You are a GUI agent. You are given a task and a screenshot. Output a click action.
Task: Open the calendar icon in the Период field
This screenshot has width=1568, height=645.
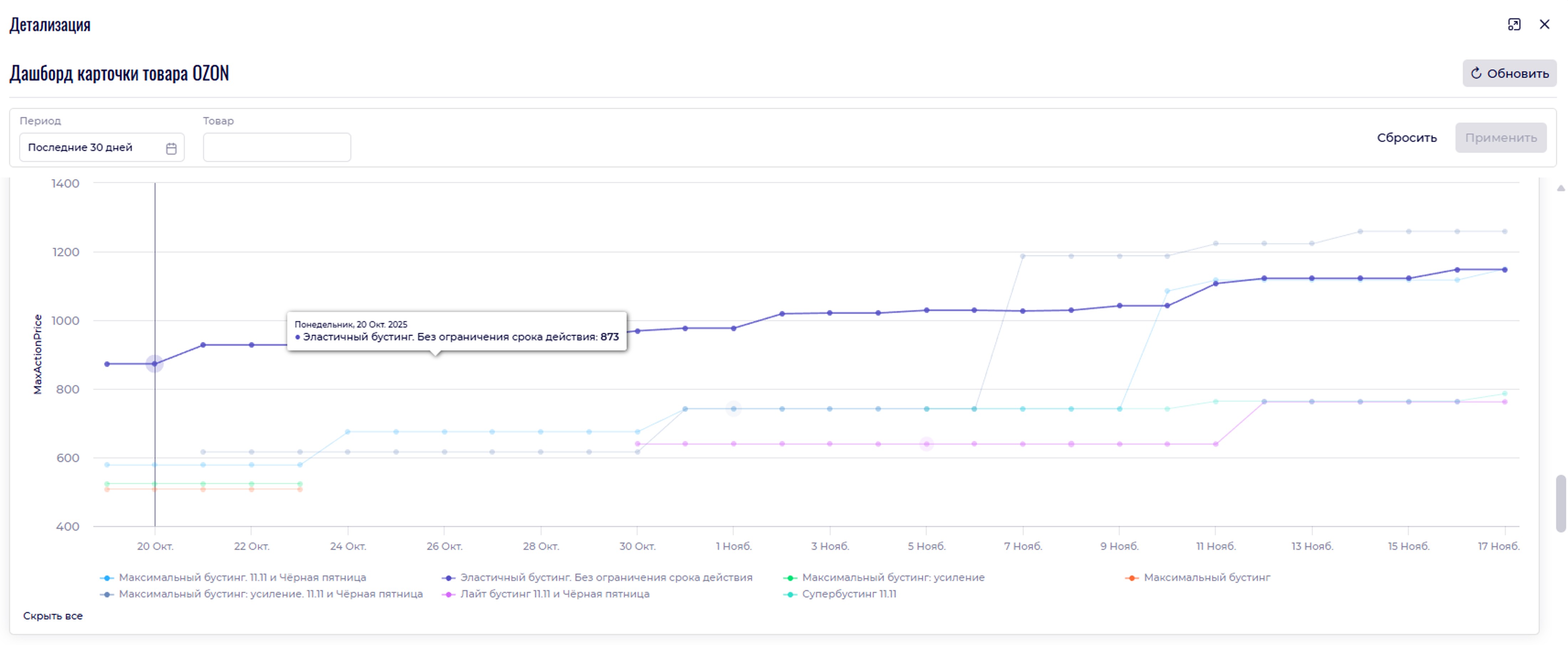pyautogui.click(x=171, y=148)
